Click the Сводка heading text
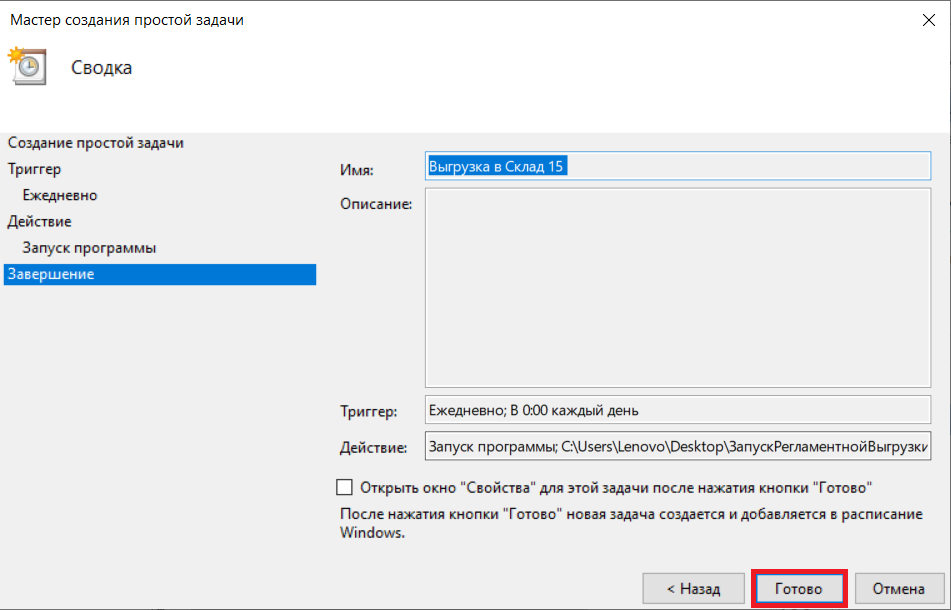 pyautogui.click(x=101, y=67)
